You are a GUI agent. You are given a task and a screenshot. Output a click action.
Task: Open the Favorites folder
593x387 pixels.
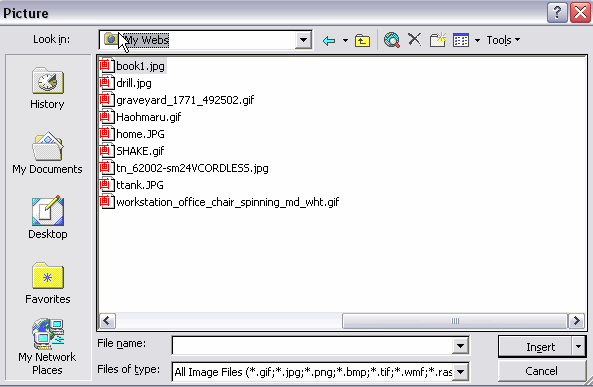tap(48, 283)
